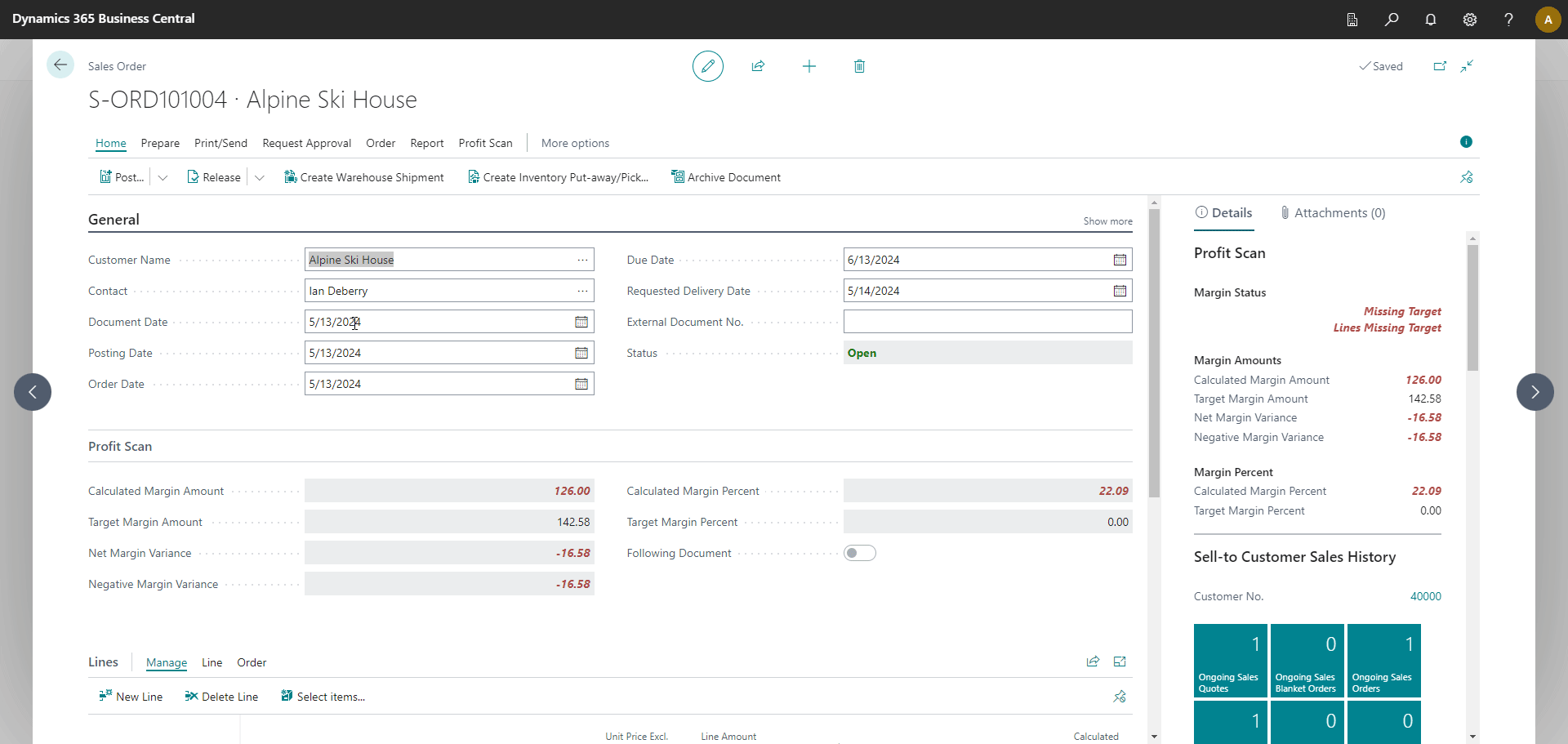Click the plus icon for new order
The height and width of the screenshot is (744, 1568).
point(808,66)
